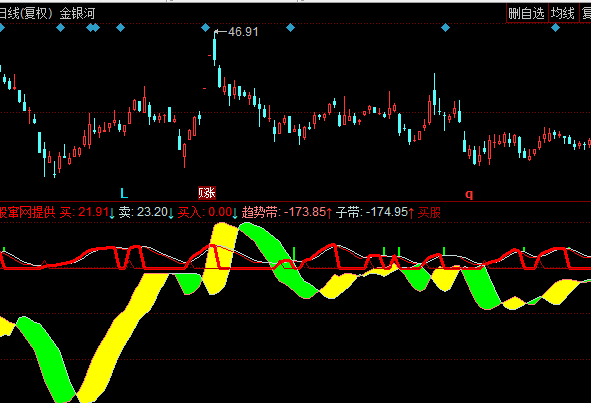Click the cyan down arrow after 买入: 0.00
591x403 pixels.
[x=235, y=213]
